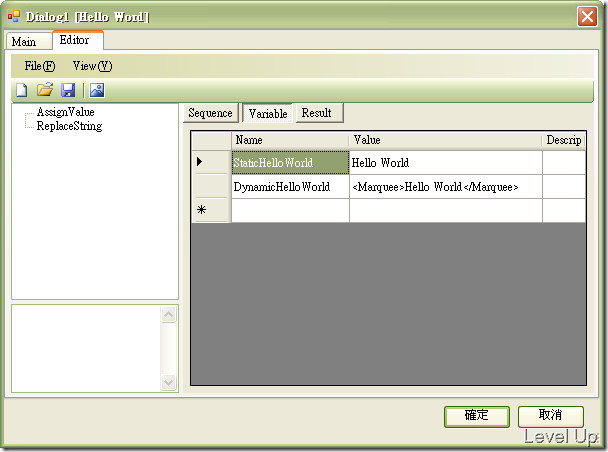Select ReplaceString in the tree
This screenshot has width=608, height=452.
pos(69,126)
